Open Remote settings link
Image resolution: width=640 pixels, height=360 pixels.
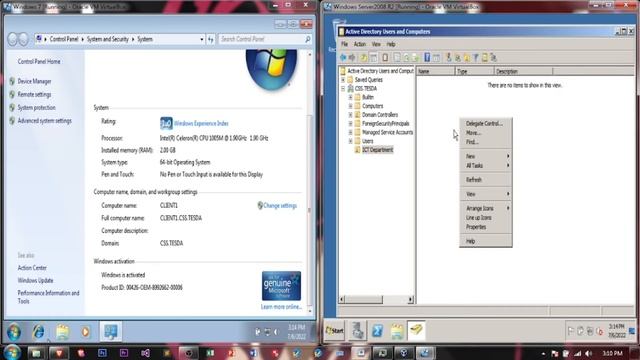tap(34, 94)
